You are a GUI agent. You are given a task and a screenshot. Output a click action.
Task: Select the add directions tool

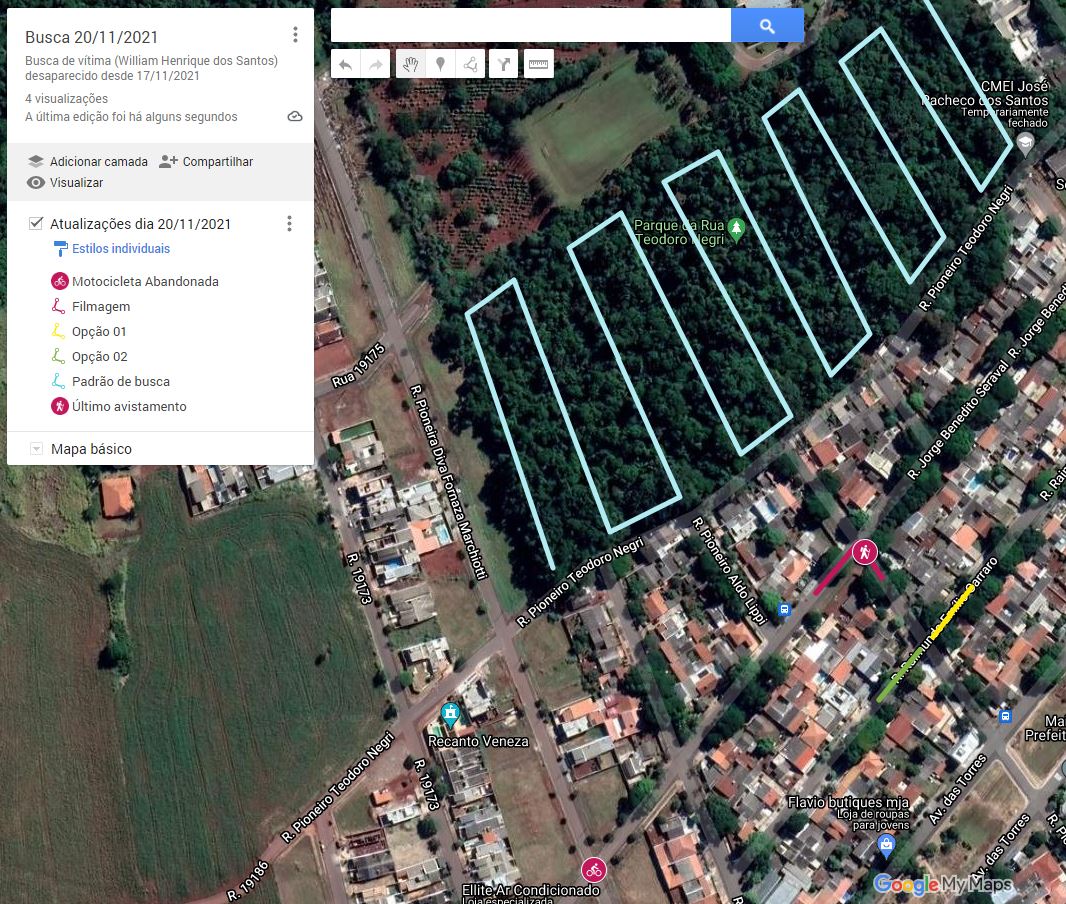pyautogui.click(x=505, y=65)
